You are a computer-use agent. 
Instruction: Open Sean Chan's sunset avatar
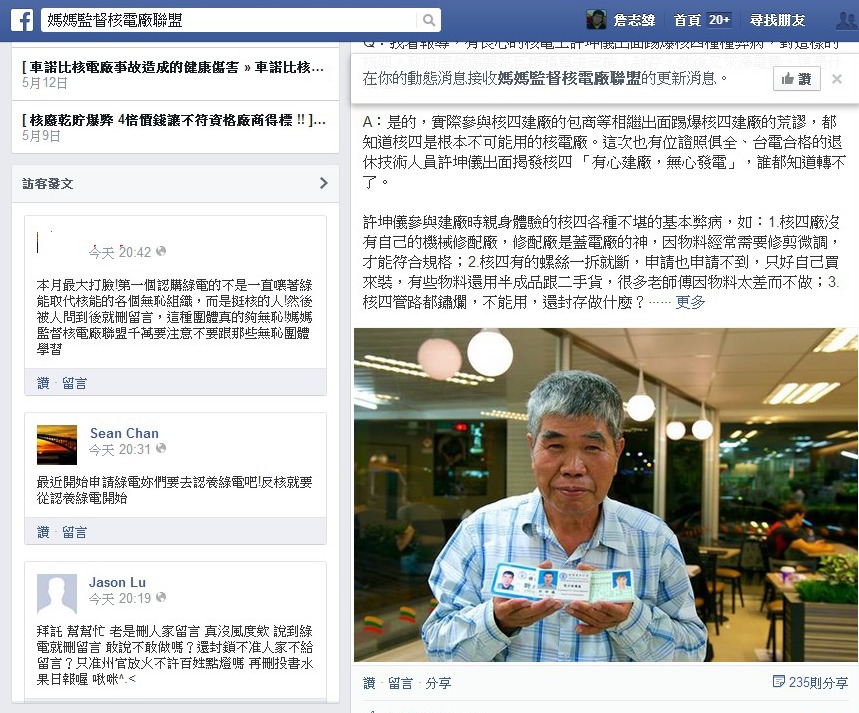tap(57, 445)
